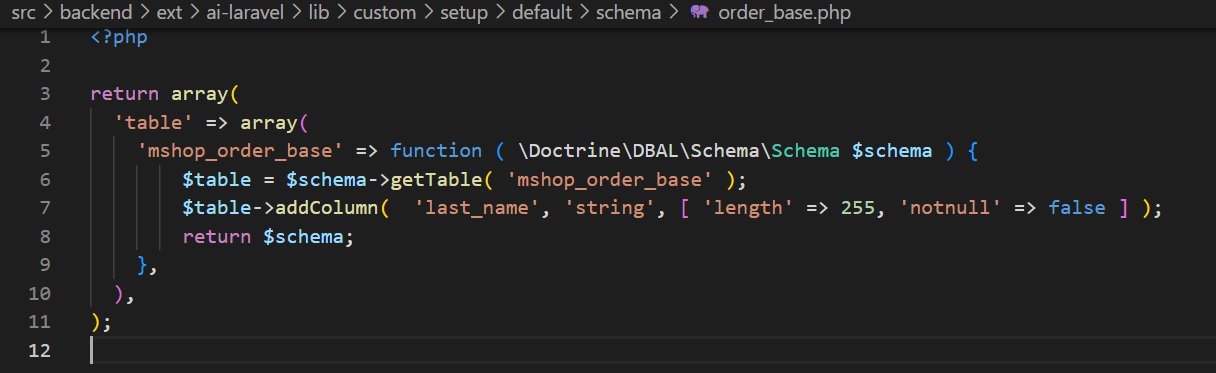
Task: Click the PHP elephant file icon in breadcrumb
Action: (699, 13)
